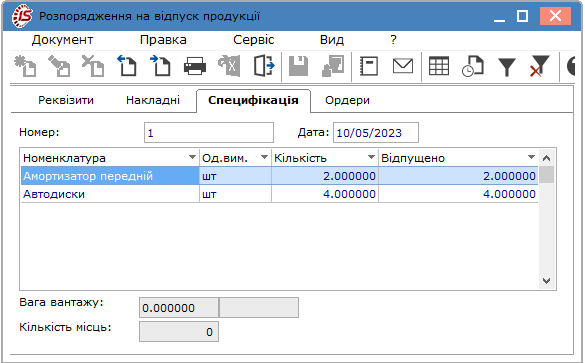585x363 pixels.
Task: Click the Номер input field
Action: pos(209,132)
